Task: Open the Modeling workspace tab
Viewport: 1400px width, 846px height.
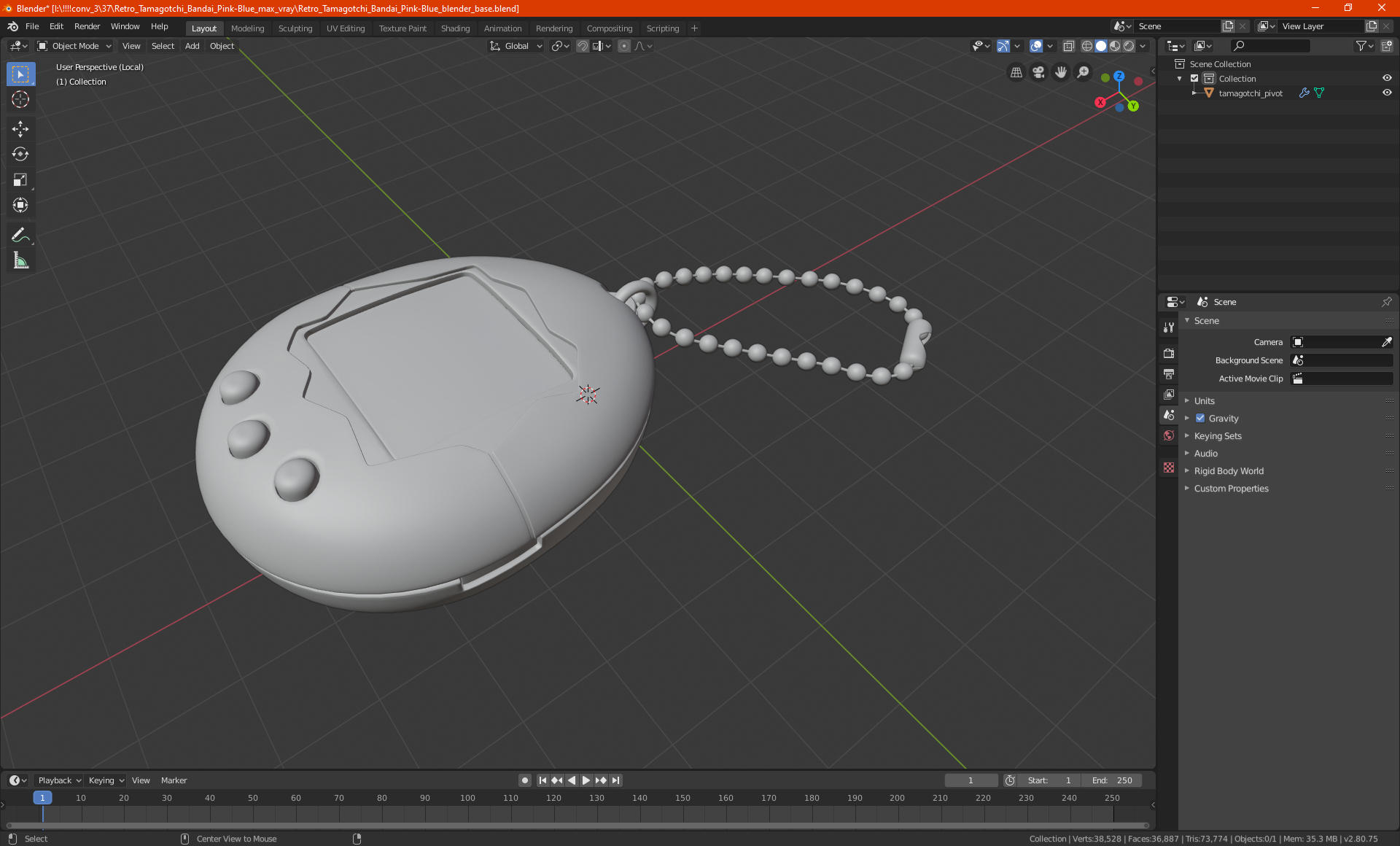Action: (248, 27)
